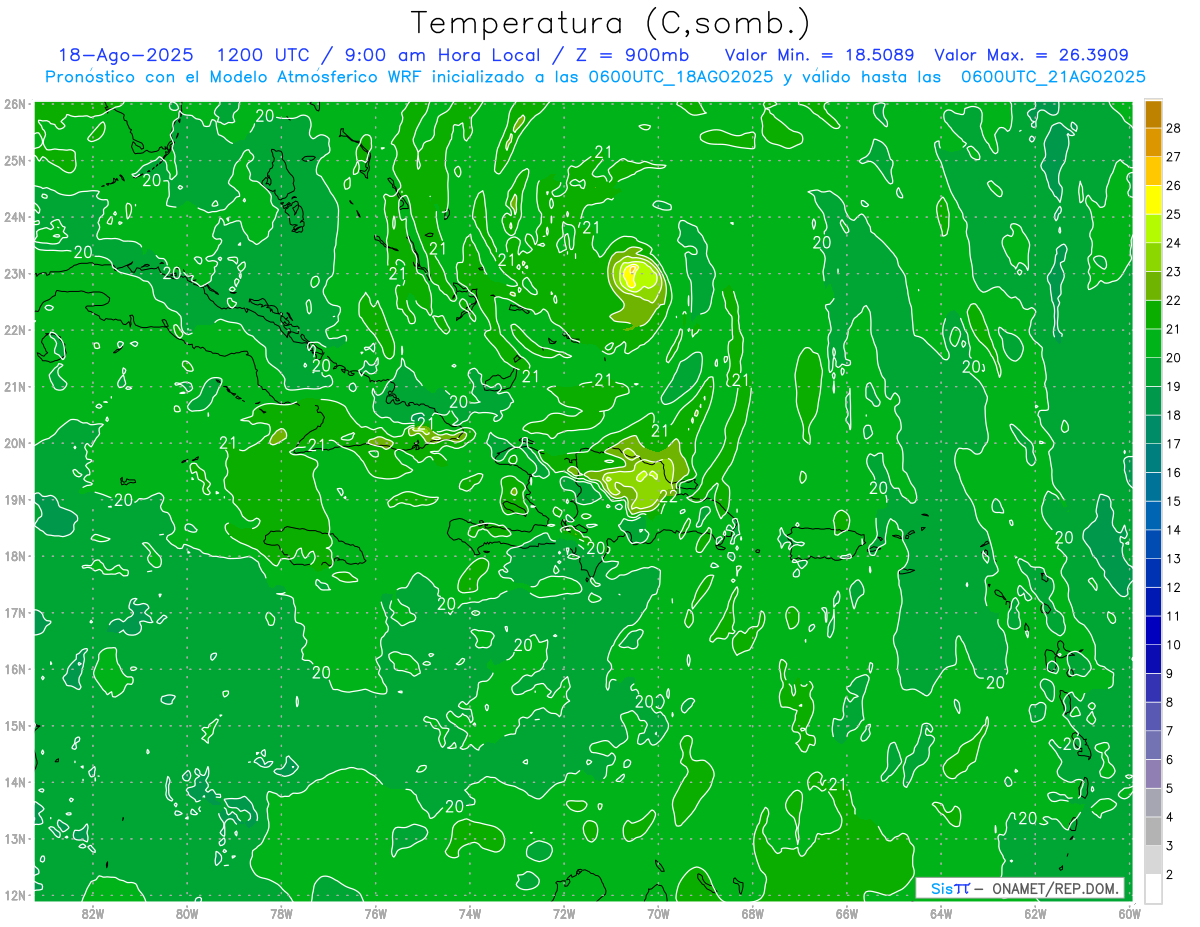This screenshot has height=927, width=1200.
Task: Click the "82W" longitude axis label
Action: [93, 913]
